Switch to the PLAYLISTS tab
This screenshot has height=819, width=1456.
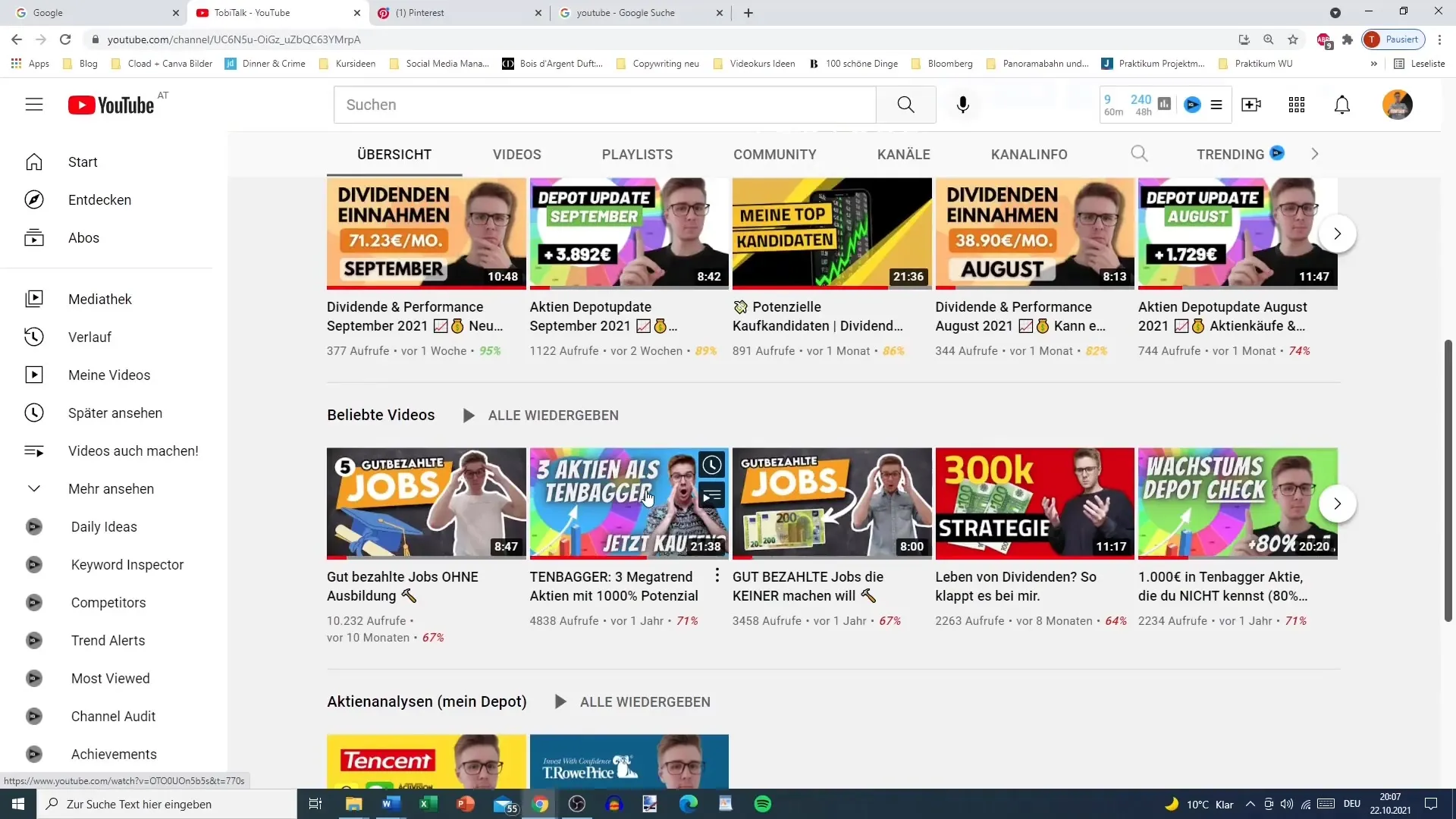[x=637, y=154]
